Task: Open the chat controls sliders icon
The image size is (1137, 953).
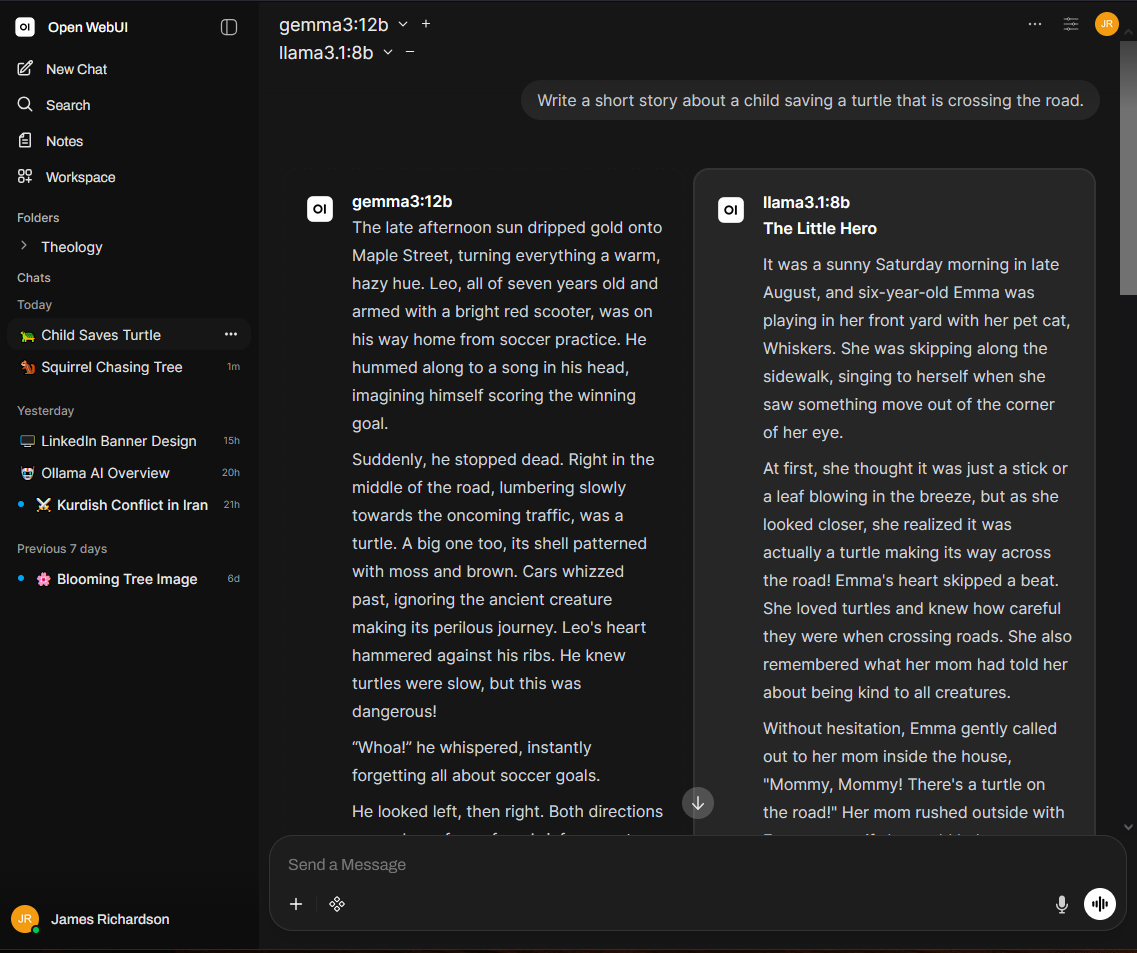Action: click(x=1071, y=24)
